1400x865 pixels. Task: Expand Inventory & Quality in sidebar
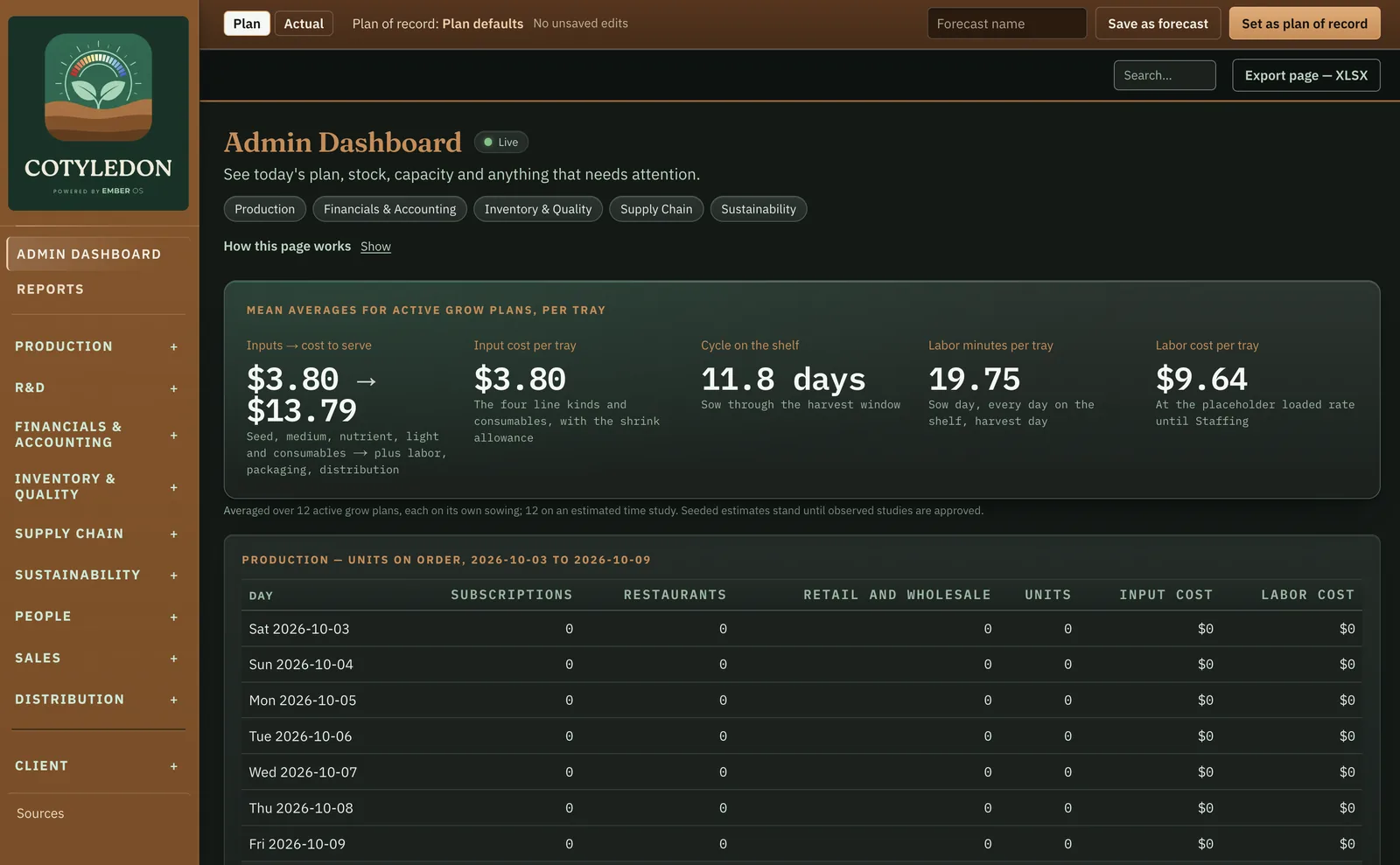tap(96, 487)
